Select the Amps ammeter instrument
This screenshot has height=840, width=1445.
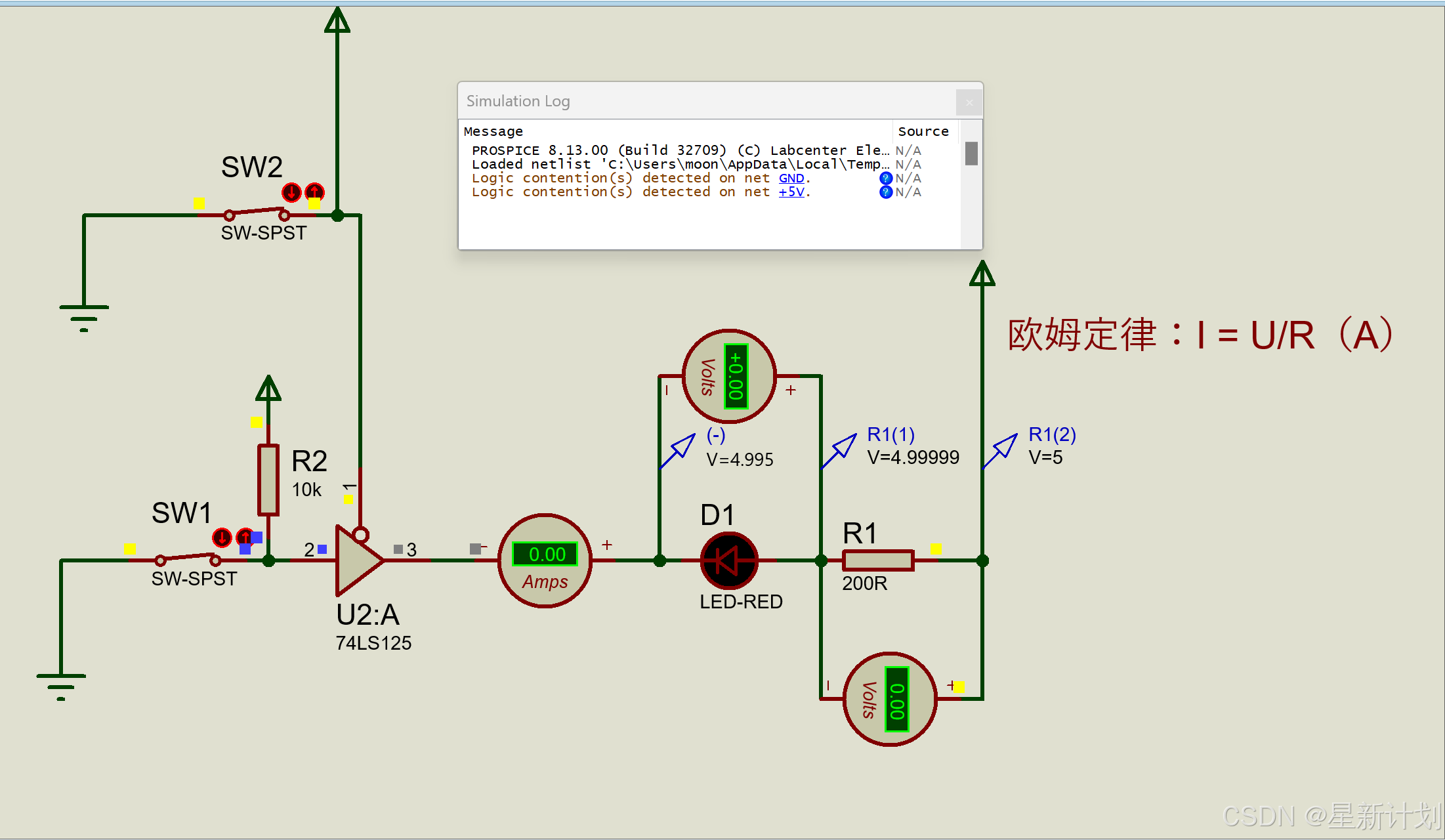click(x=545, y=560)
